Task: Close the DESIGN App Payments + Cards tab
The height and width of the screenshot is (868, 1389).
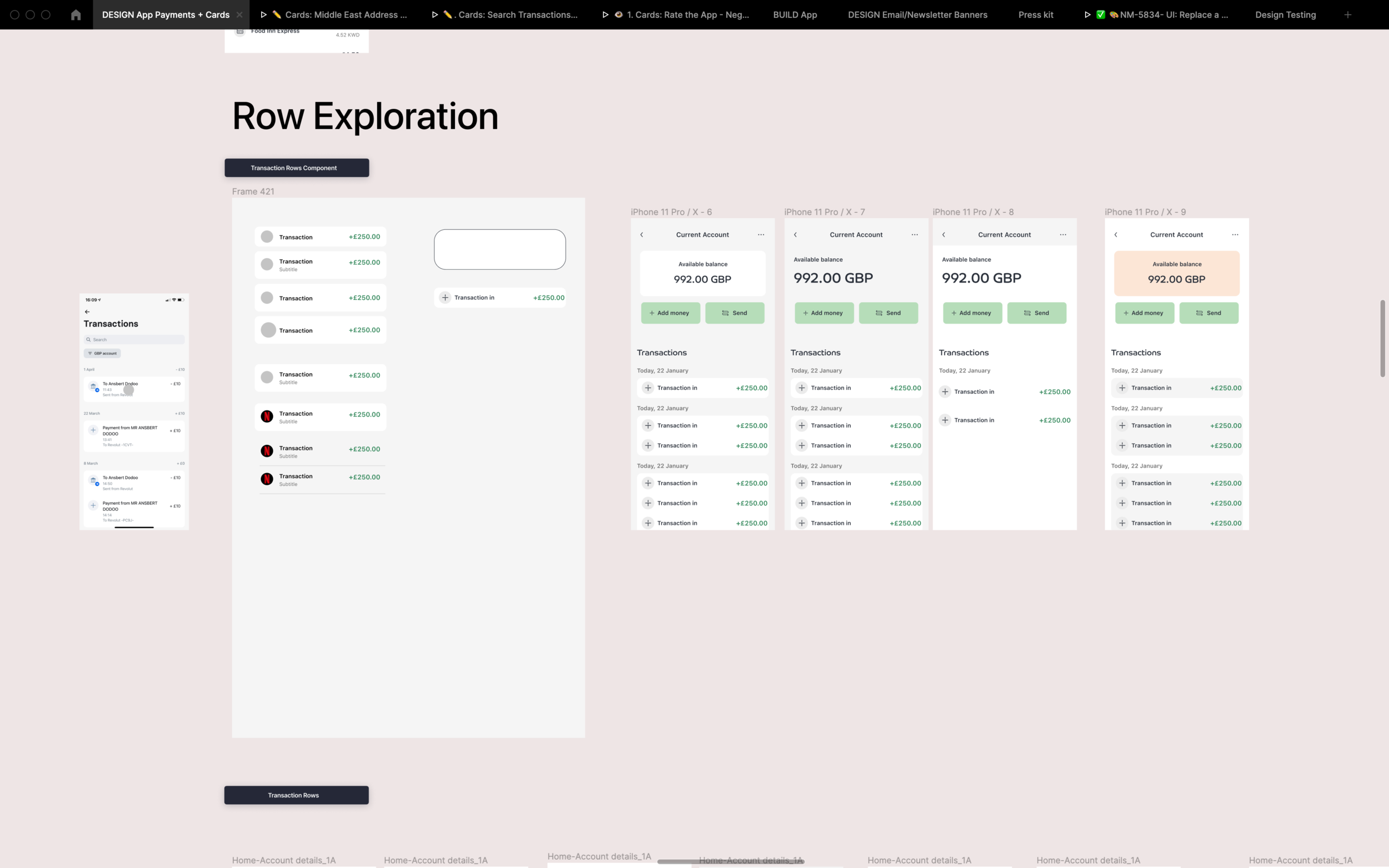Action: click(x=239, y=15)
